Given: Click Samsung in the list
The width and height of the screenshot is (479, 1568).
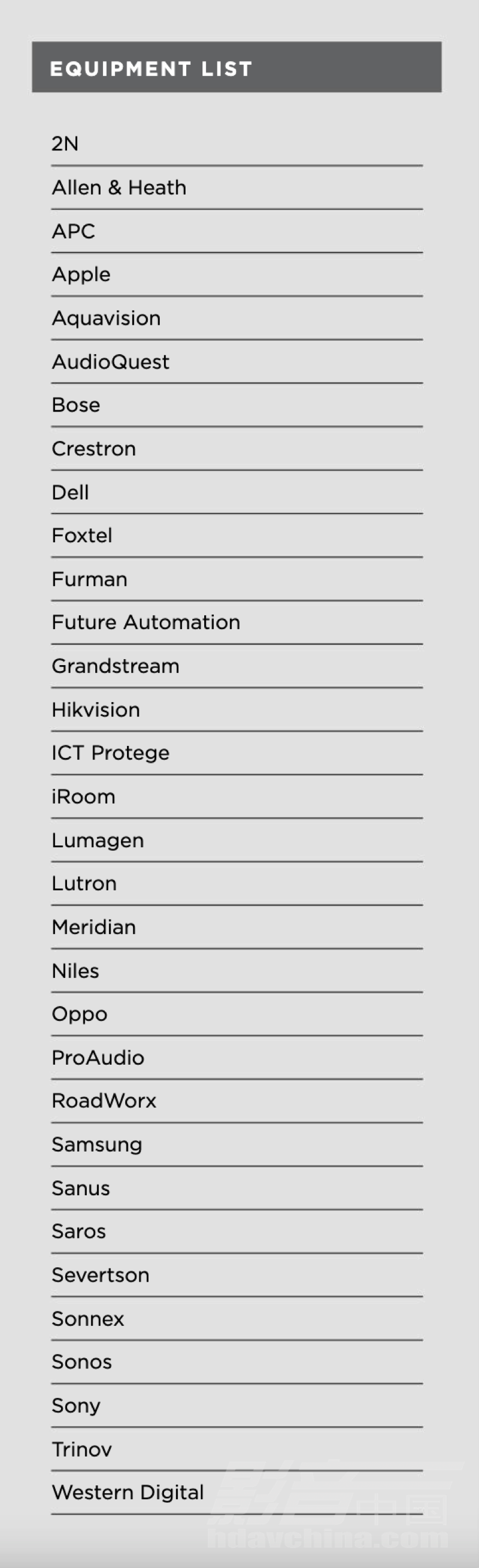Looking at the screenshot, I should [x=237, y=1145].
